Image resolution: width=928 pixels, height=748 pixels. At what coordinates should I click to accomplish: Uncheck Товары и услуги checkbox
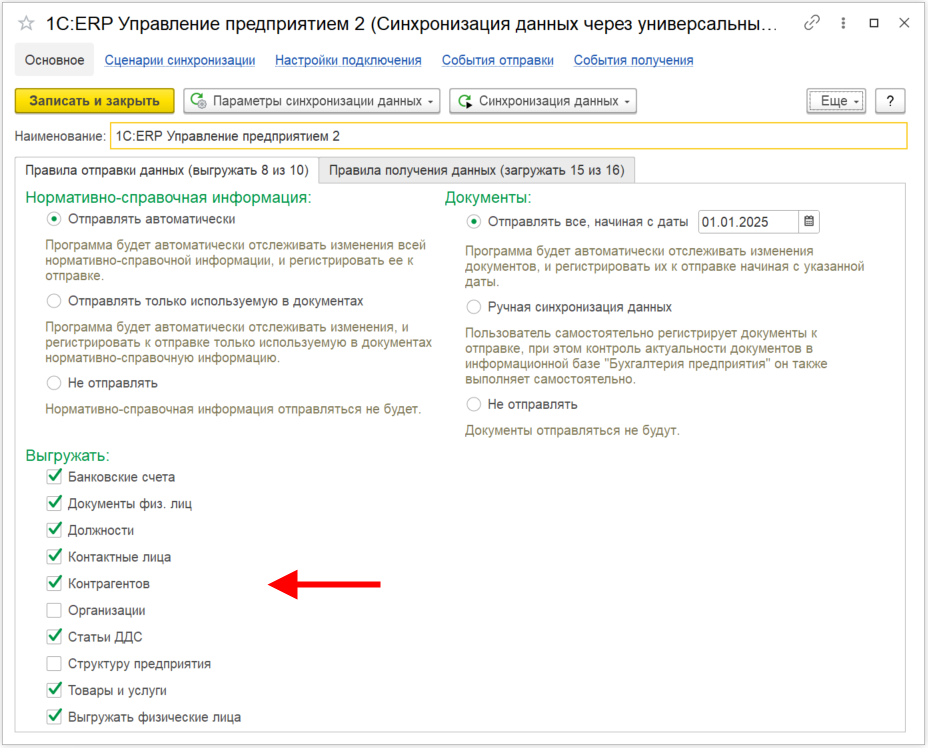click(x=54, y=690)
